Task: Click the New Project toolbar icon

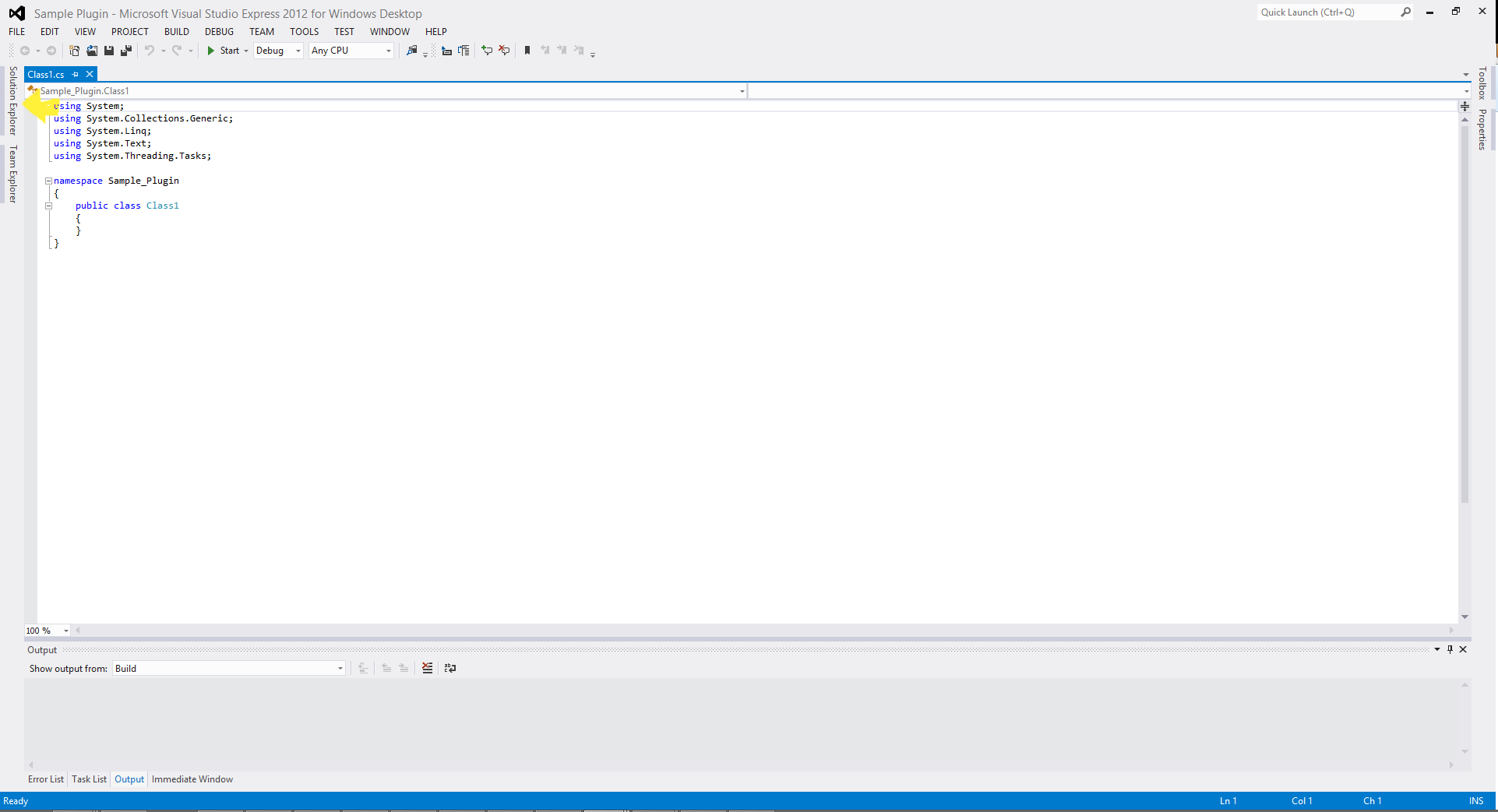Action: click(x=74, y=51)
